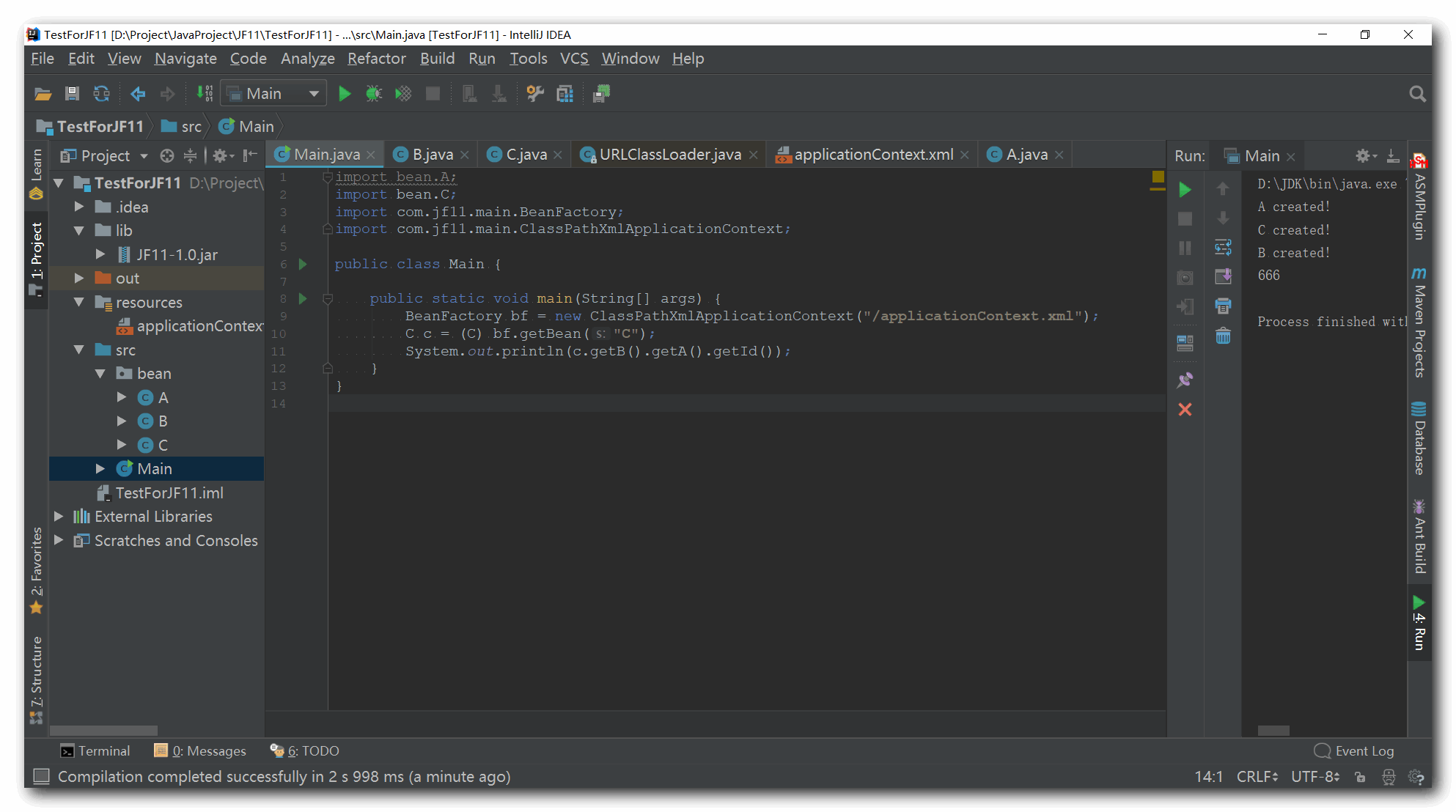Toggle the 2: Favorites tool window

coord(36,570)
